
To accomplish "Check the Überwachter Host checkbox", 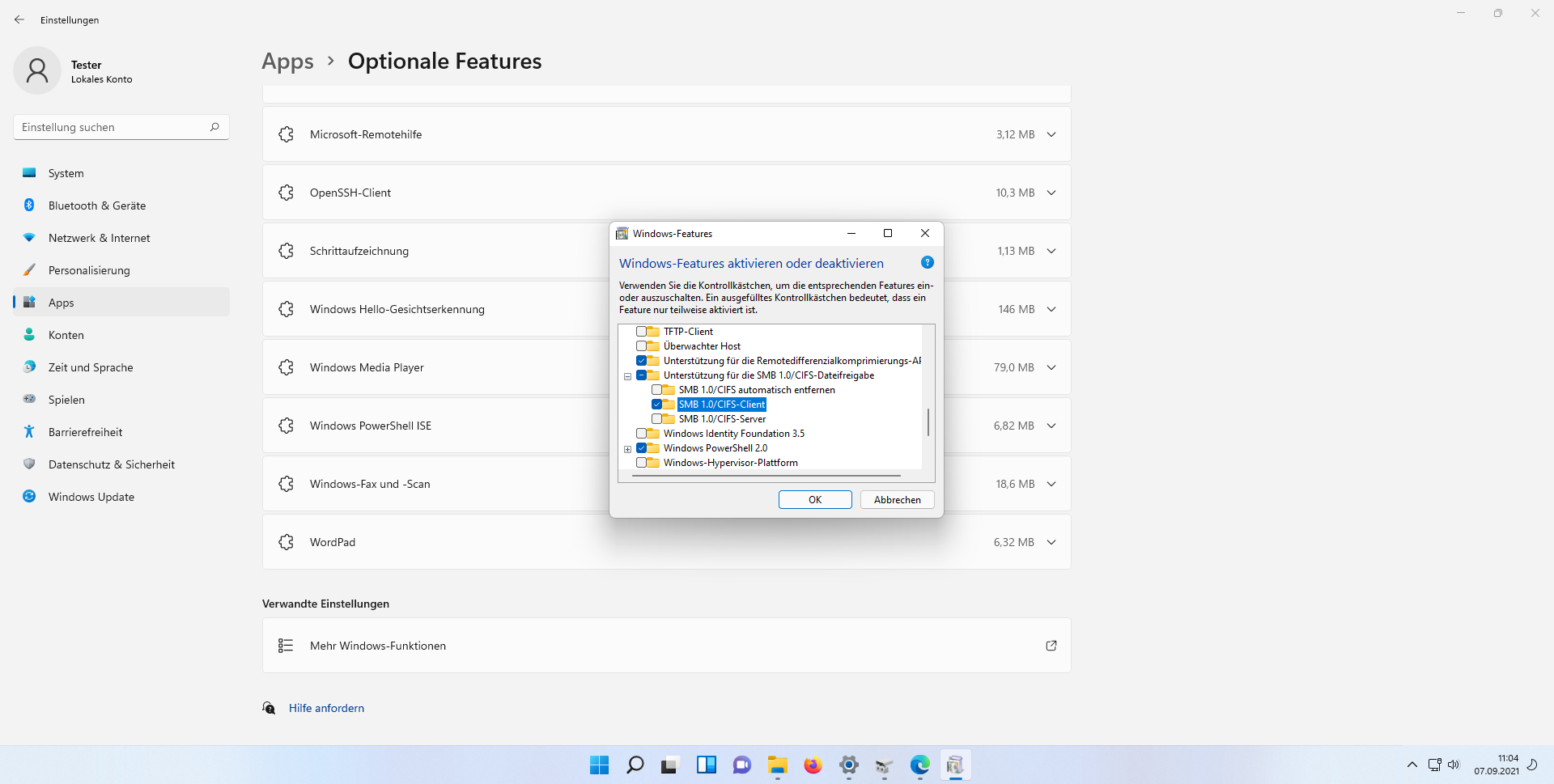I will coord(641,346).
